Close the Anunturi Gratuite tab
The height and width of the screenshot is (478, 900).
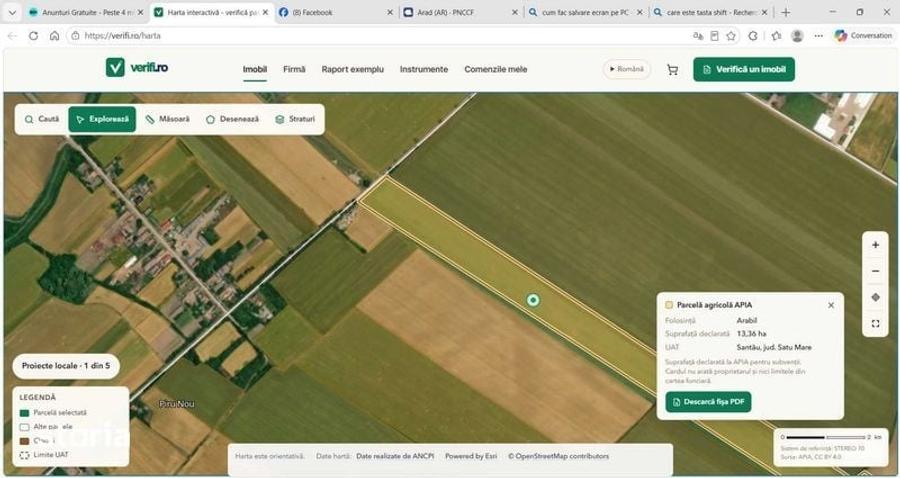click(140, 12)
